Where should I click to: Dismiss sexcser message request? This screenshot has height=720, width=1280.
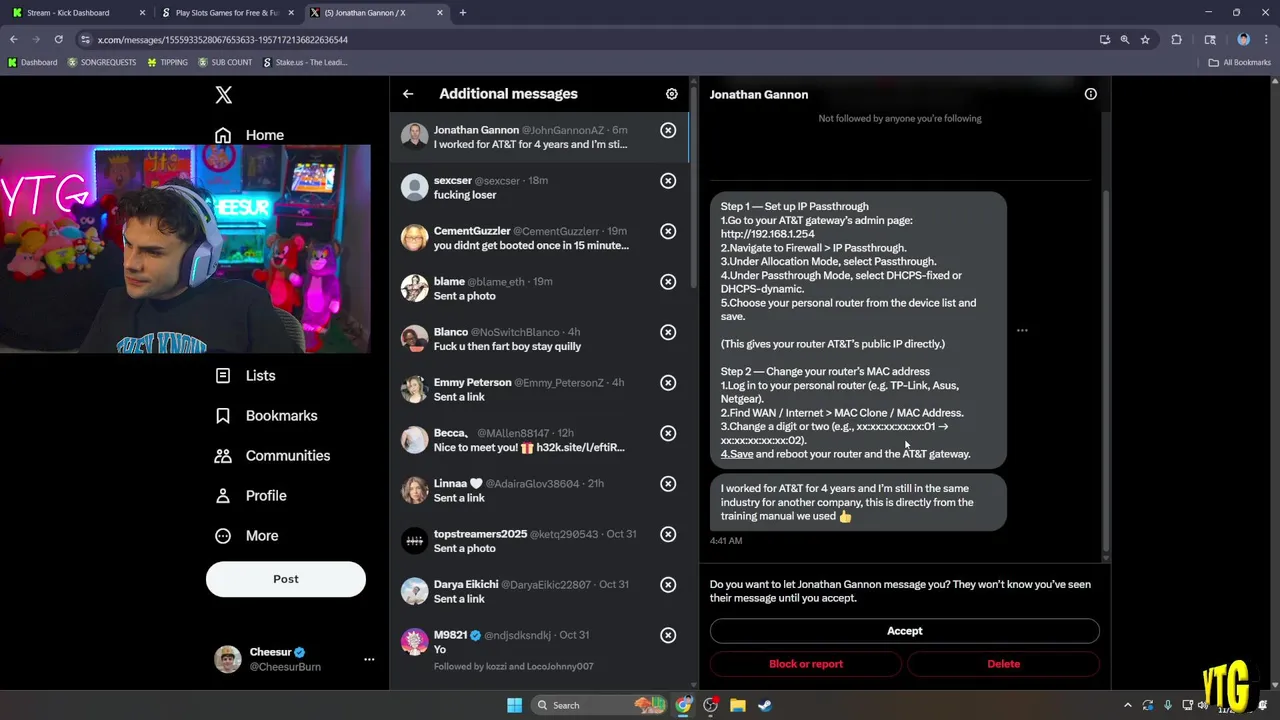668,181
